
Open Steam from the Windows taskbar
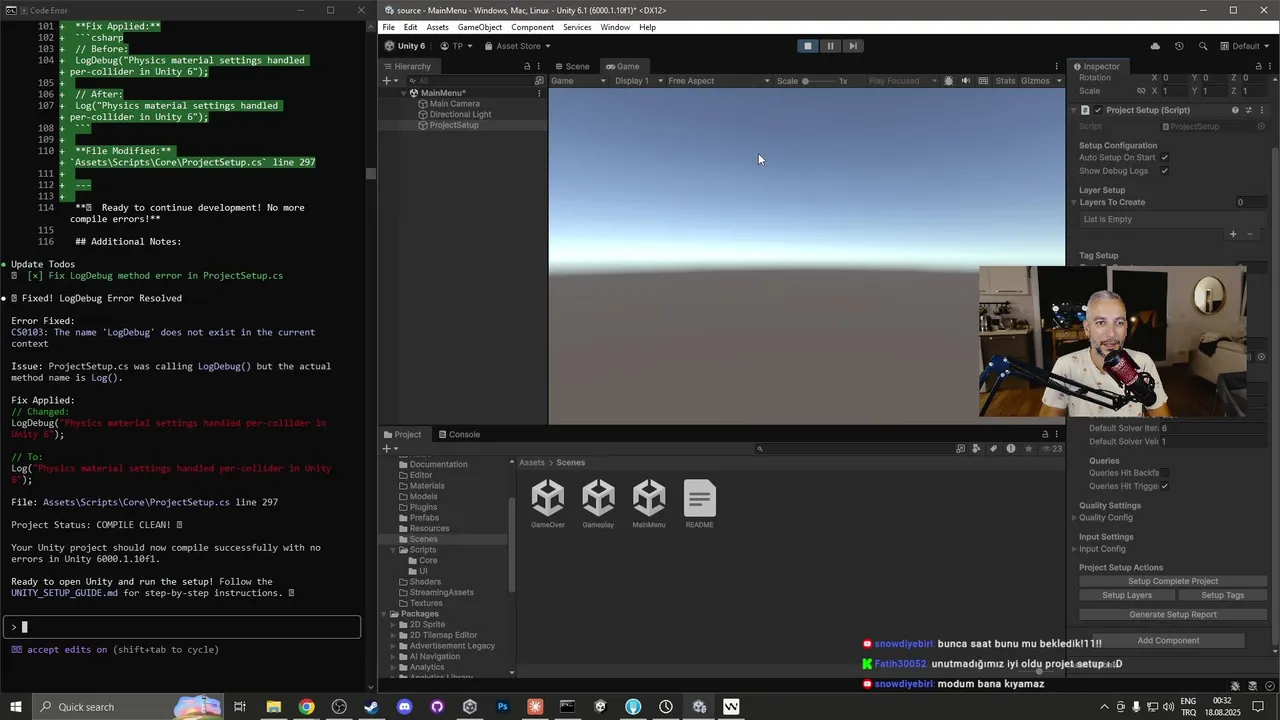click(x=371, y=707)
